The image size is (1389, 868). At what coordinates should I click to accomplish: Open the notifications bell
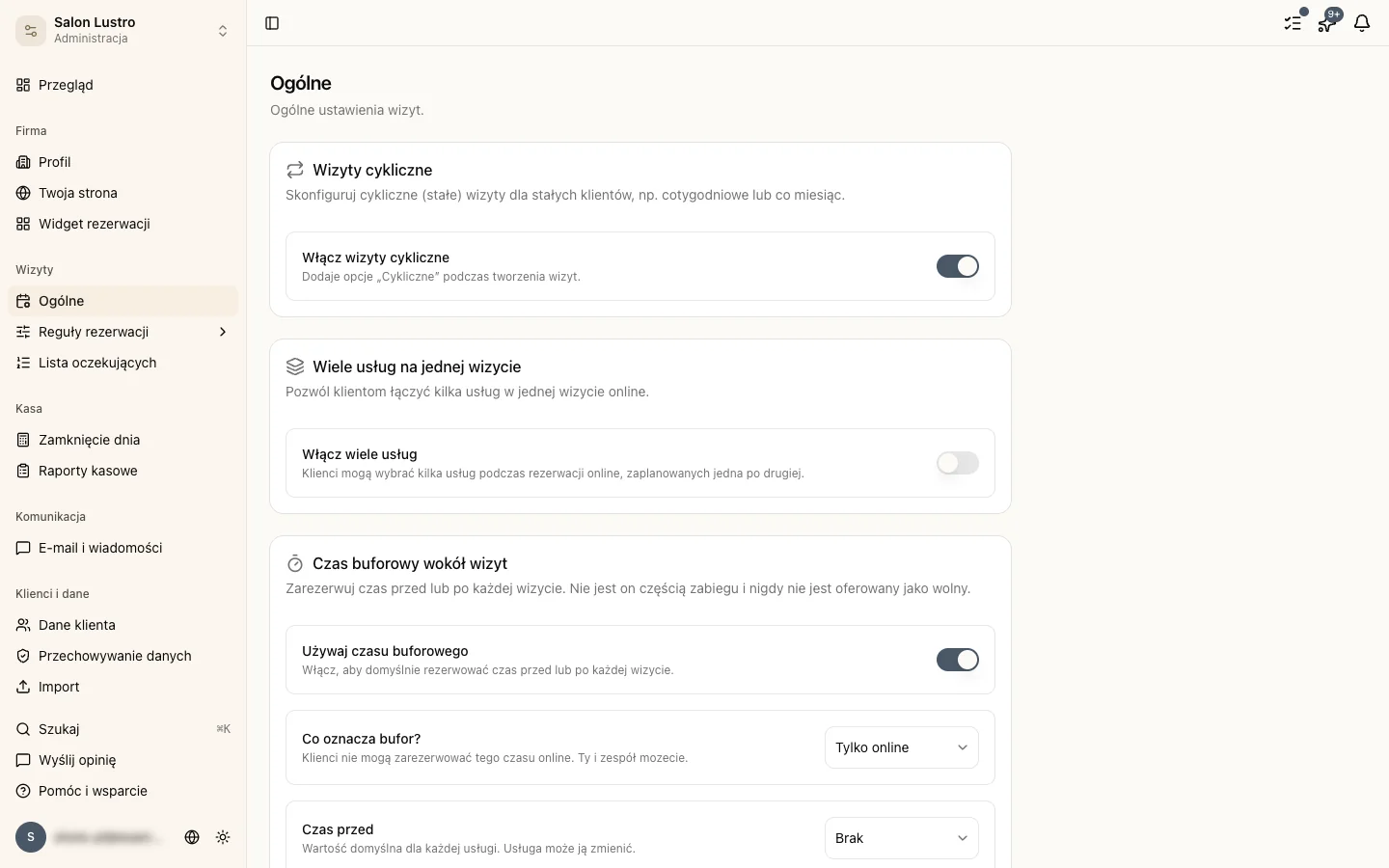click(x=1362, y=23)
